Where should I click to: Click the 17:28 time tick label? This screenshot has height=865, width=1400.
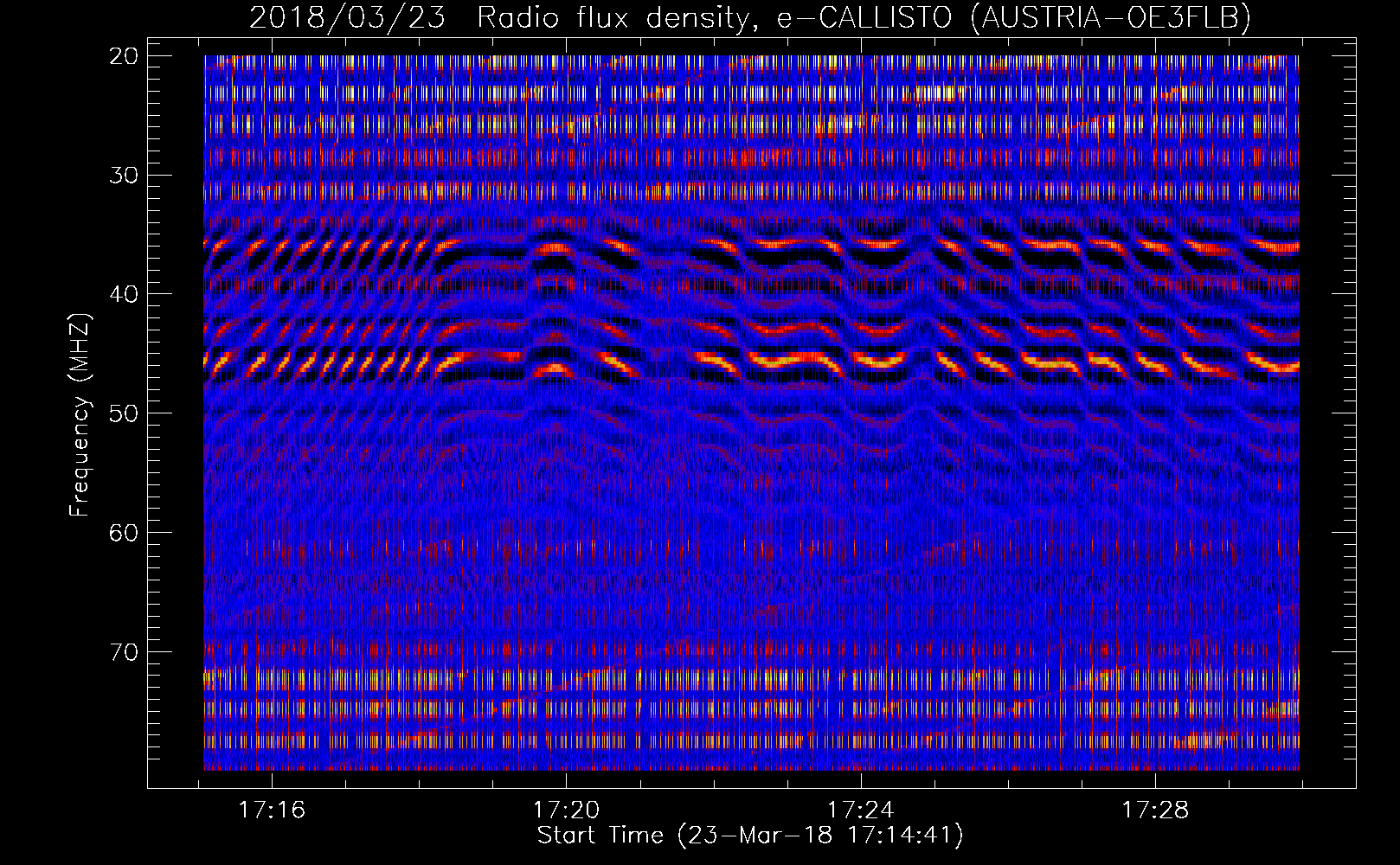point(1155,810)
